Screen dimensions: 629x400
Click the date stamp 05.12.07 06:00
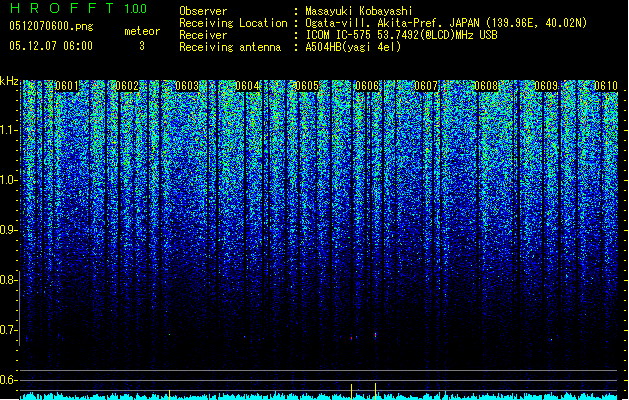51,46
